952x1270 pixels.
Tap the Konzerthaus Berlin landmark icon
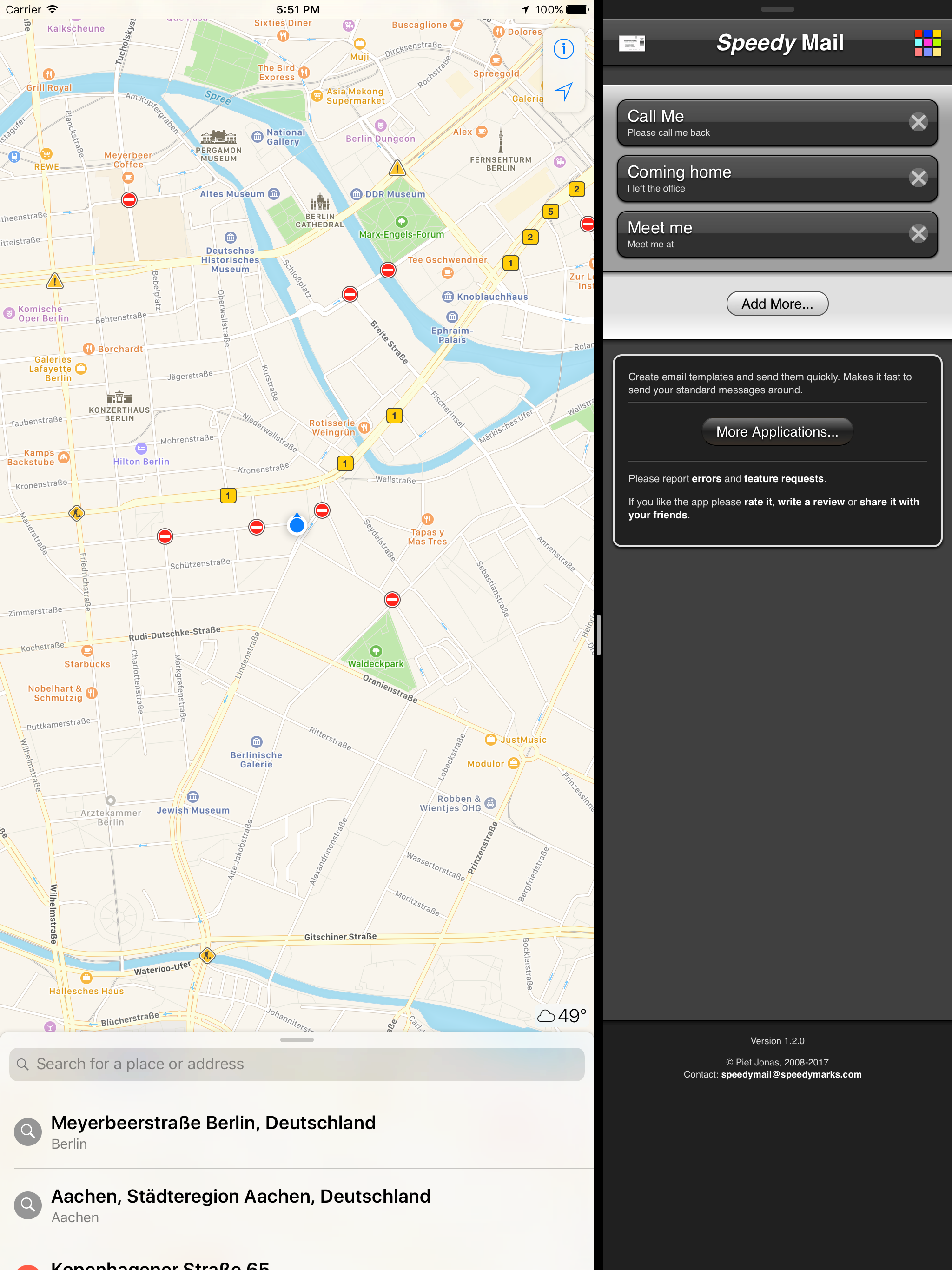click(119, 397)
